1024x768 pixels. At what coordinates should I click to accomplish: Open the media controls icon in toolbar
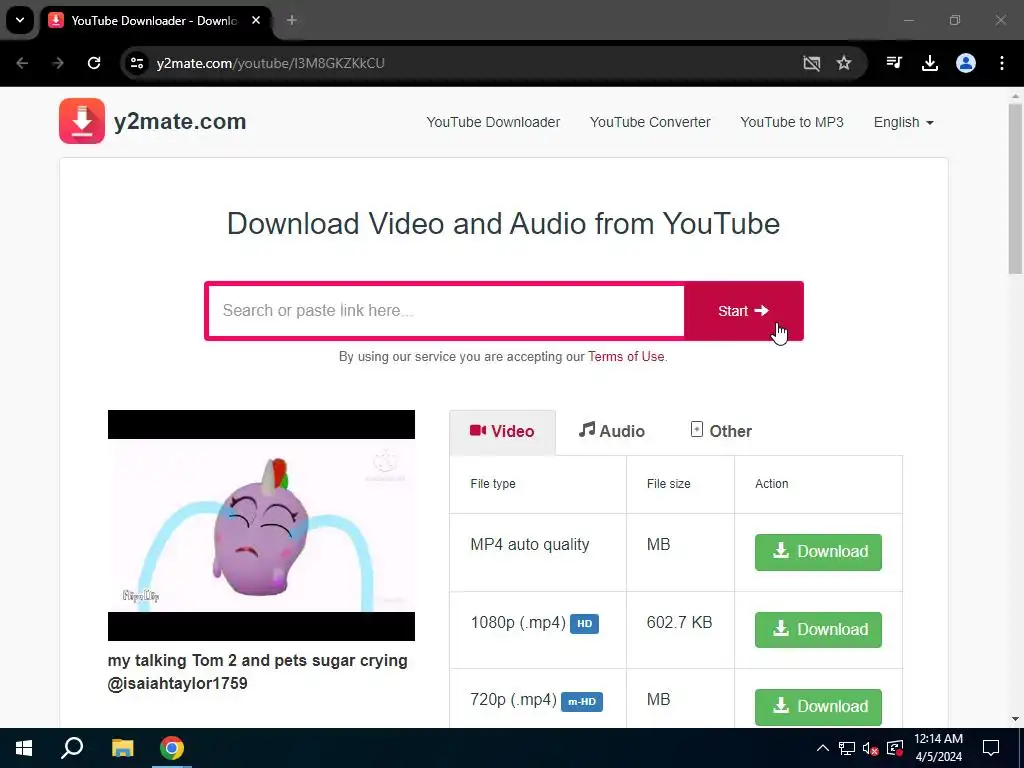(894, 63)
